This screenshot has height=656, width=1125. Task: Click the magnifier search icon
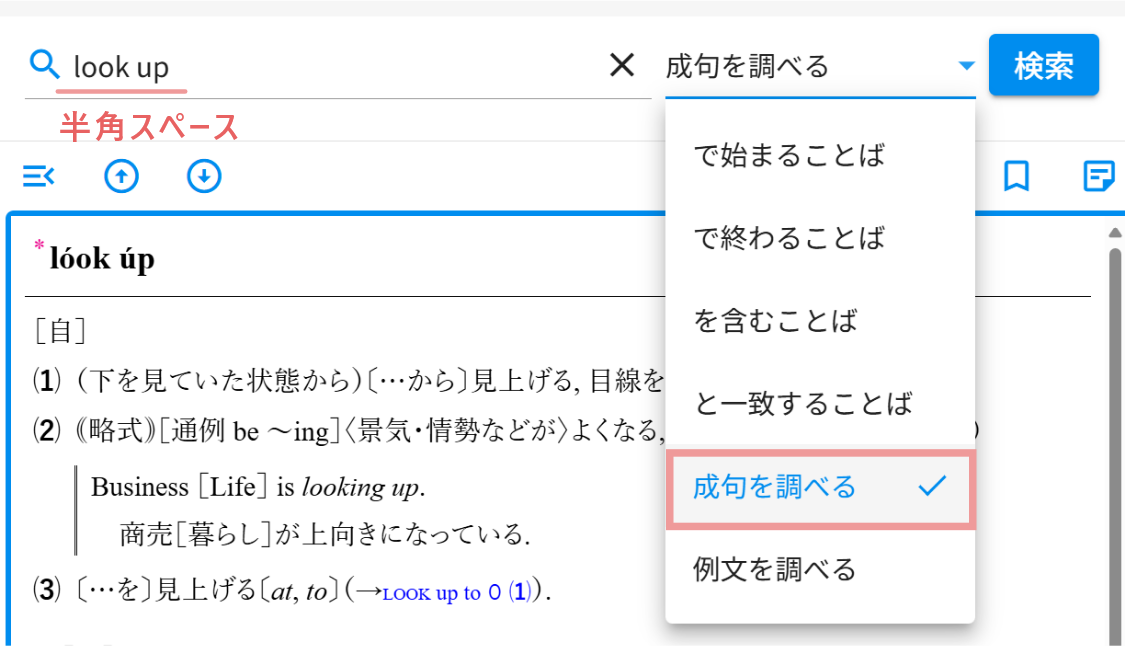(x=44, y=65)
